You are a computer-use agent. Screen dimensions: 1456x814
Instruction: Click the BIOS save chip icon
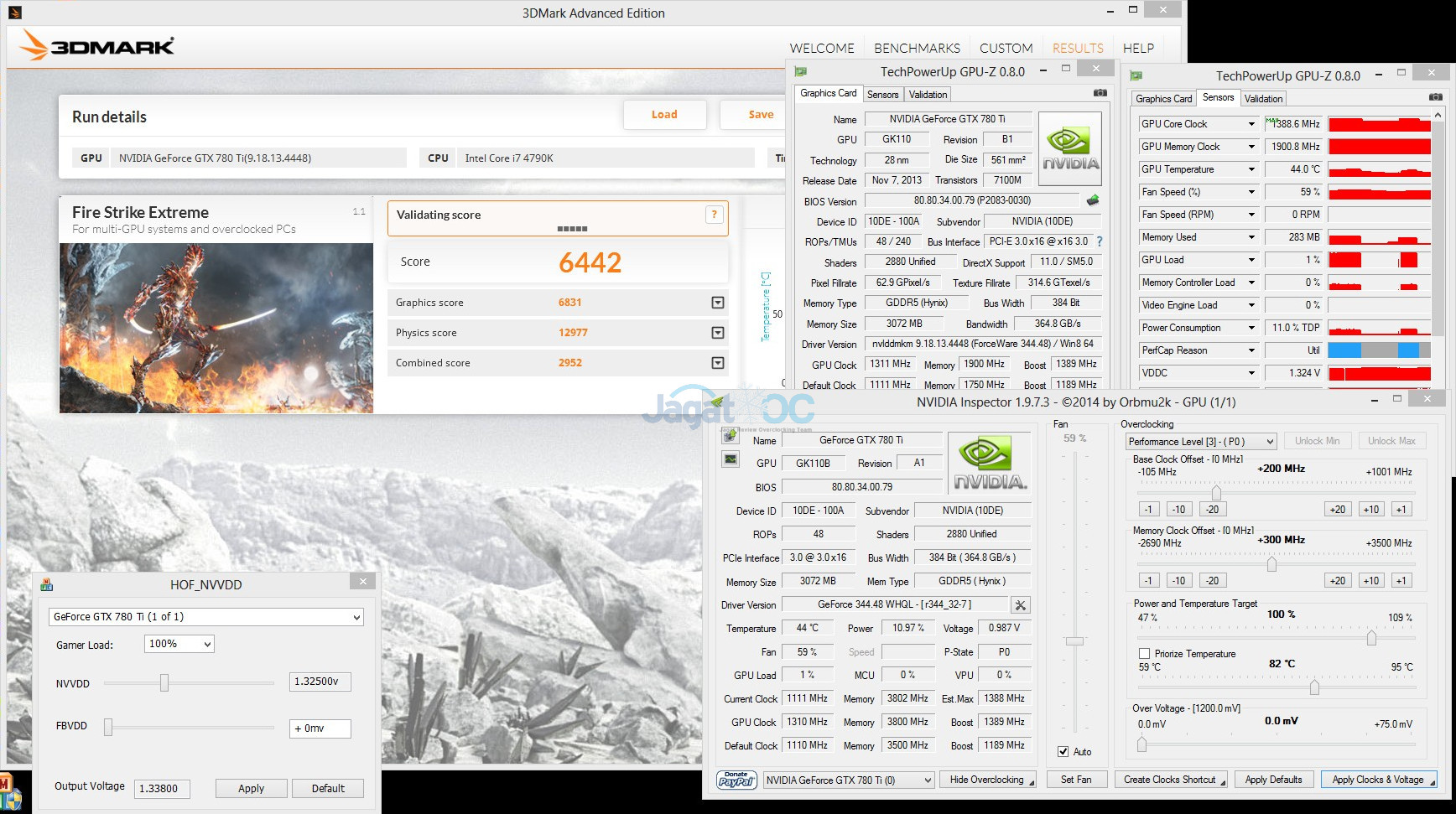(x=1092, y=200)
